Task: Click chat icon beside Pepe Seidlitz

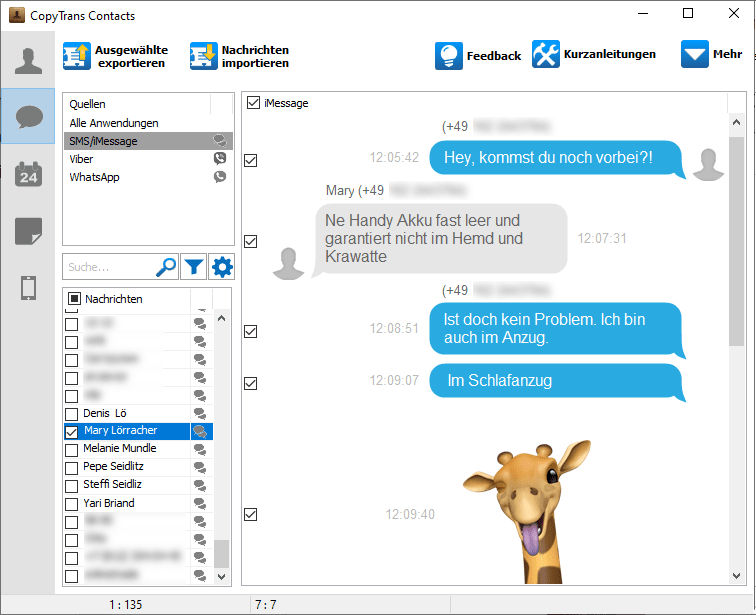Action: pyautogui.click(x=200, y=468)
